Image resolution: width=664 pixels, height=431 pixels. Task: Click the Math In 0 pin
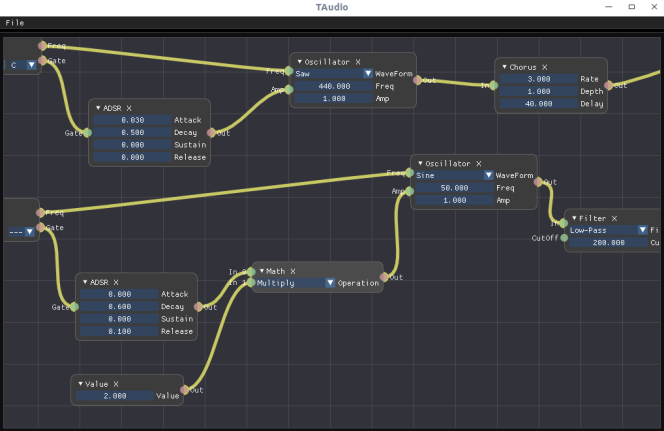point(251,272)
